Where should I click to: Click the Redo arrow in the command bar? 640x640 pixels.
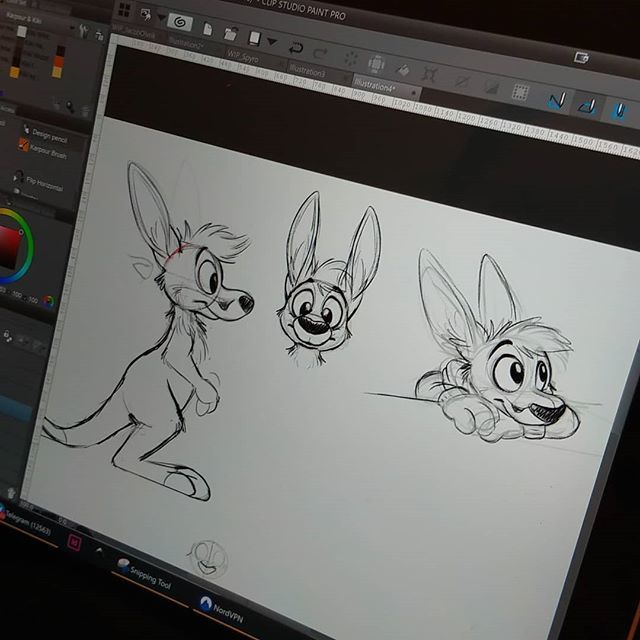(x=321, y=53)
